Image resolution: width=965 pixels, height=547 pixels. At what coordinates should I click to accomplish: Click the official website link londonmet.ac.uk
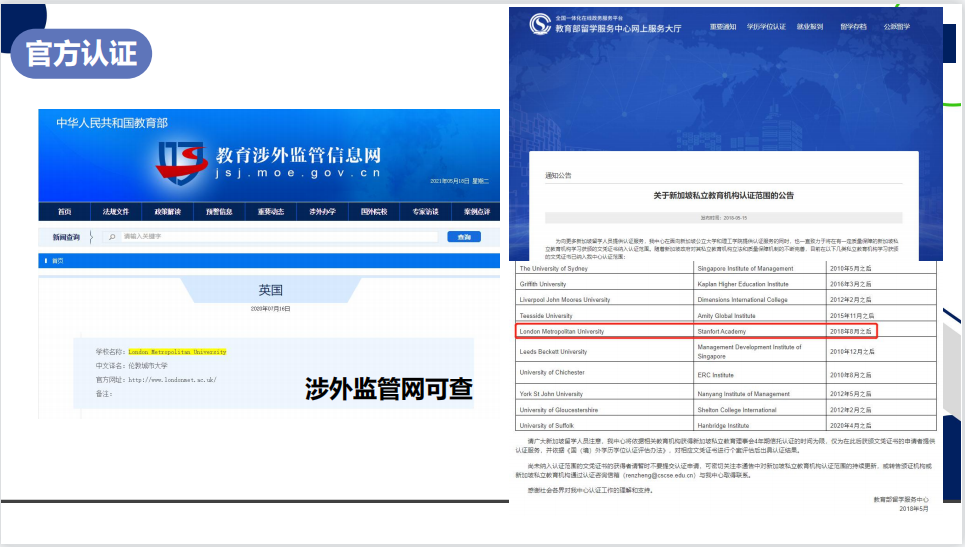172,380
